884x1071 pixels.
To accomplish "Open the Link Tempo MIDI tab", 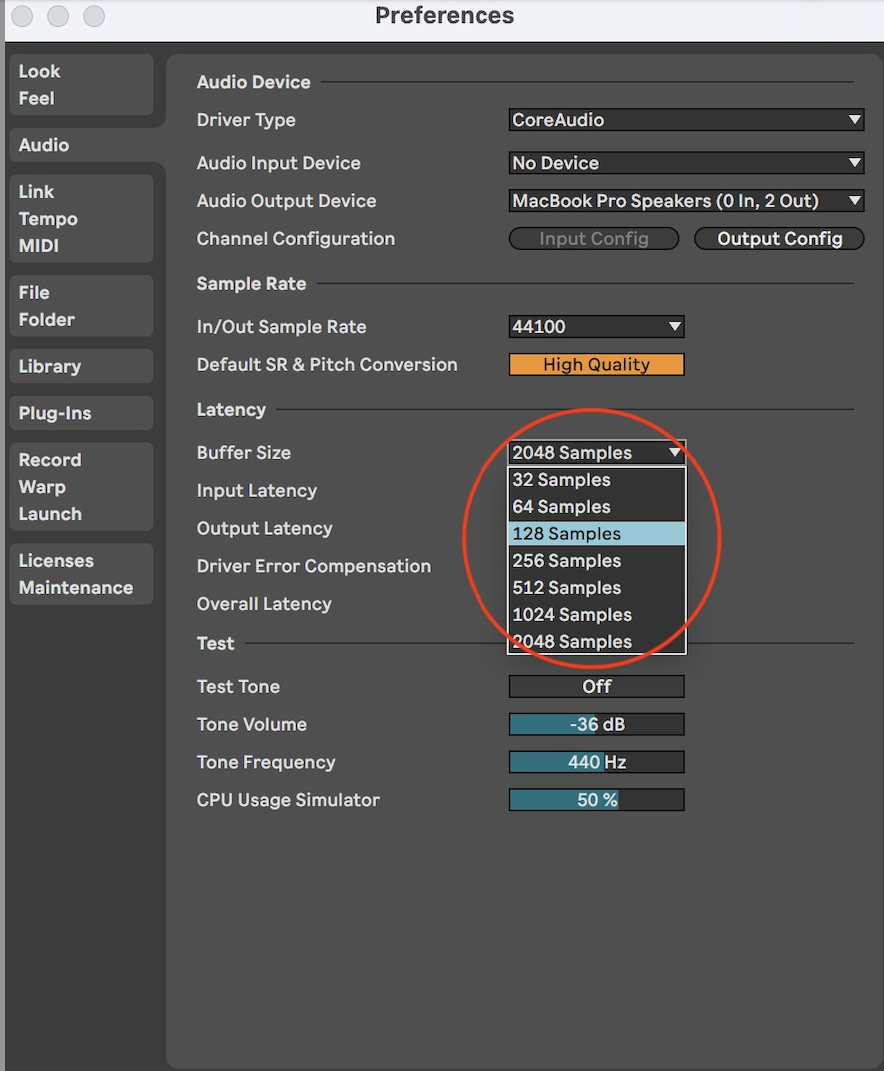I will click(x=81, y=219).
